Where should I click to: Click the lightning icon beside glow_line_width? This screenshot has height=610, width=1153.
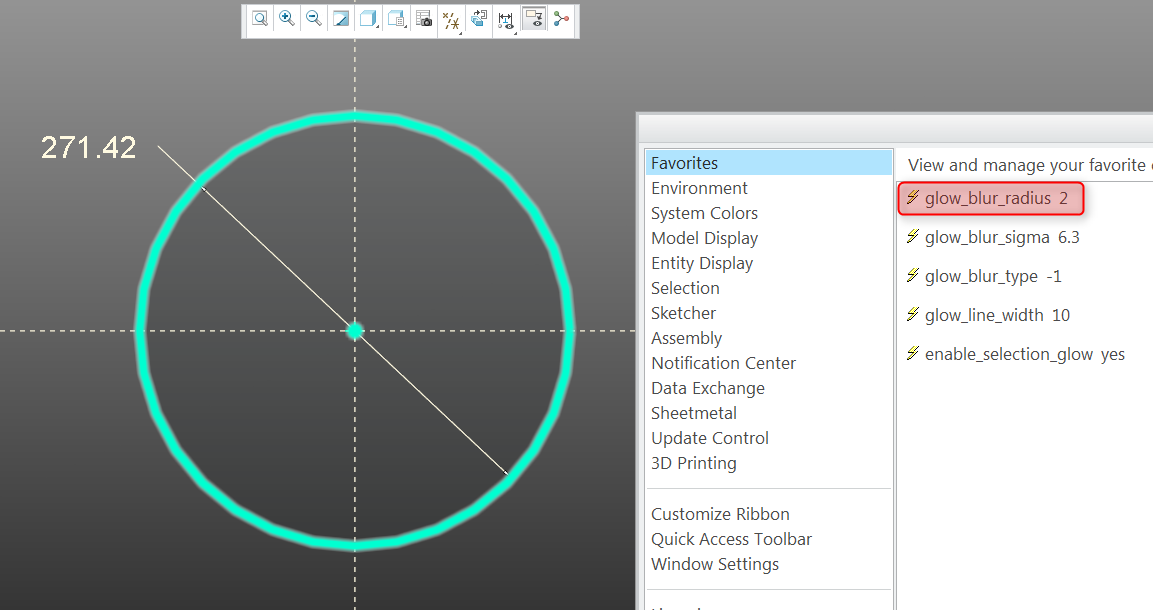[913, 314]
